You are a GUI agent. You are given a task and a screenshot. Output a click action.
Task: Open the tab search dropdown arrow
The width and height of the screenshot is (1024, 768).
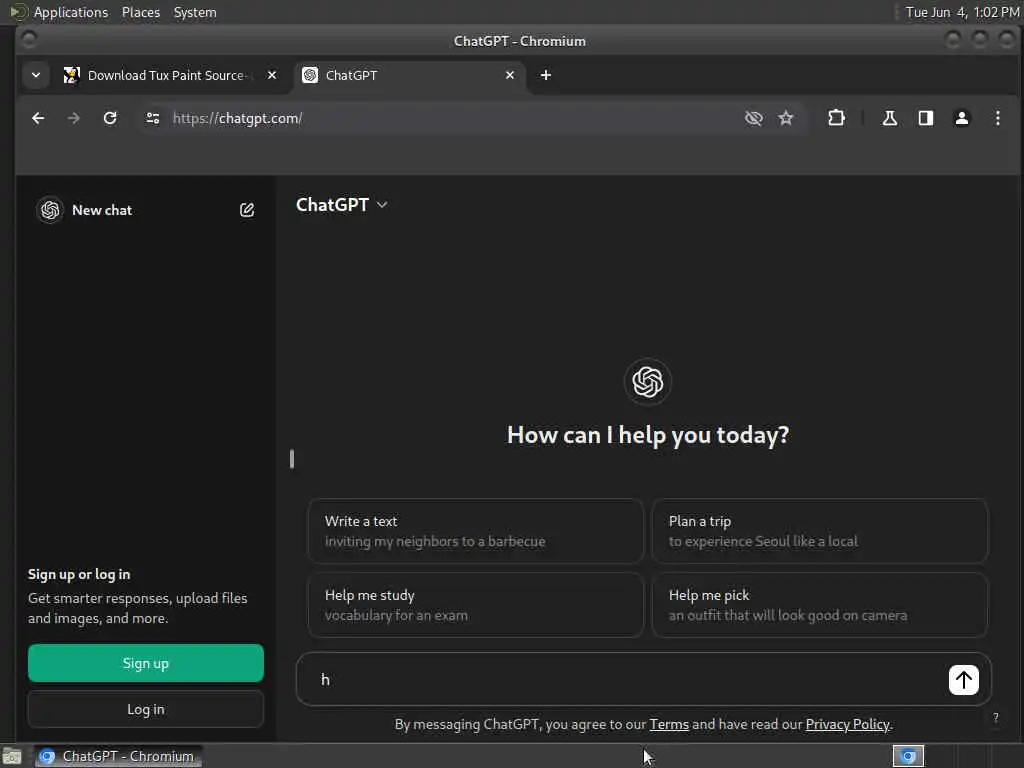(x=36, y=75)
